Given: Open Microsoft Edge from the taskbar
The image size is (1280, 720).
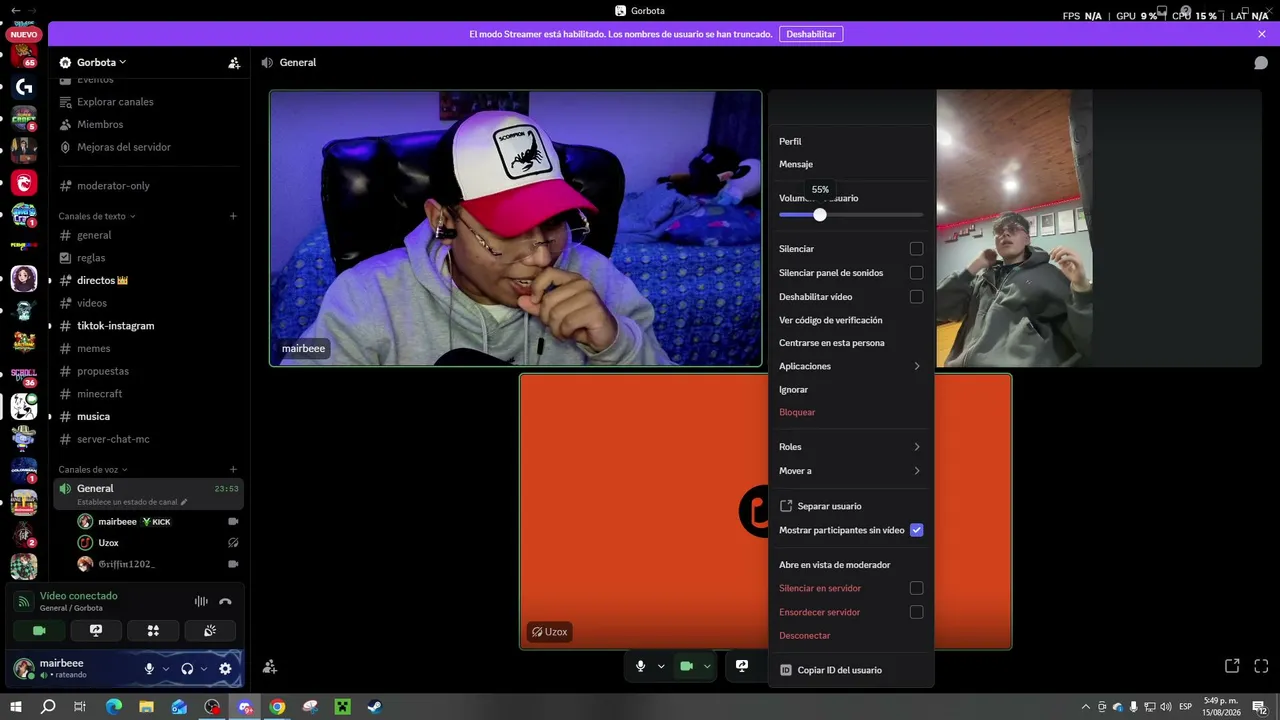Looking at the screenshot, I should click(x=114, y=707).
